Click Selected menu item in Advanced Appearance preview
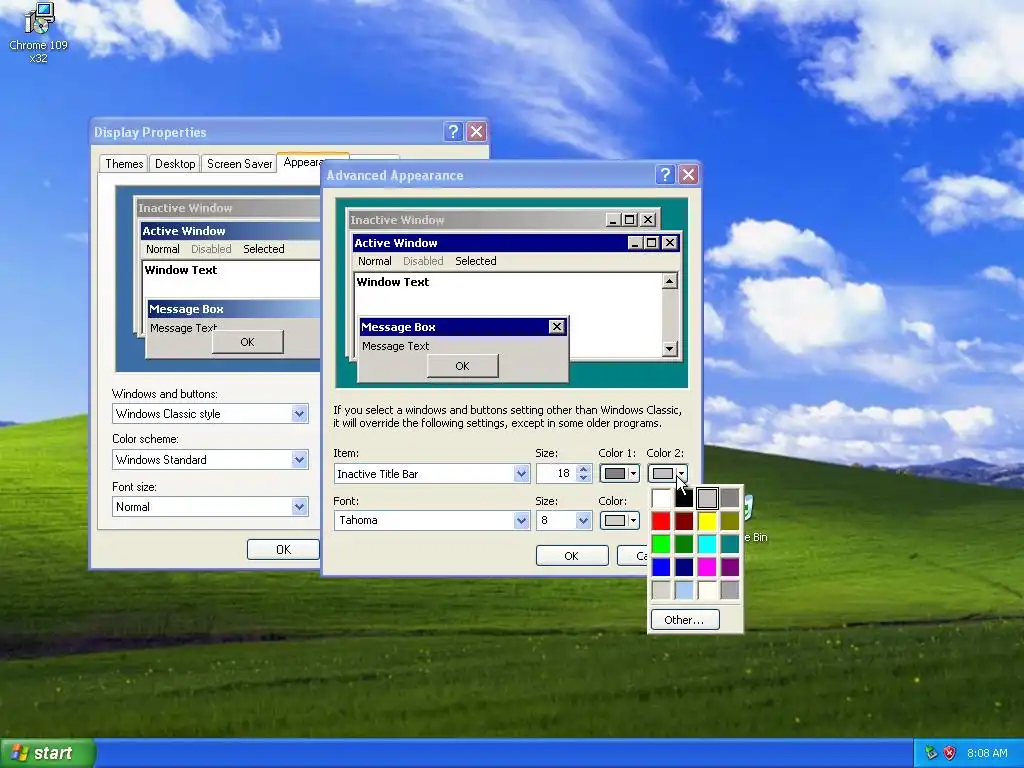Screen dimensions: 1024x768 click(475, 261)
